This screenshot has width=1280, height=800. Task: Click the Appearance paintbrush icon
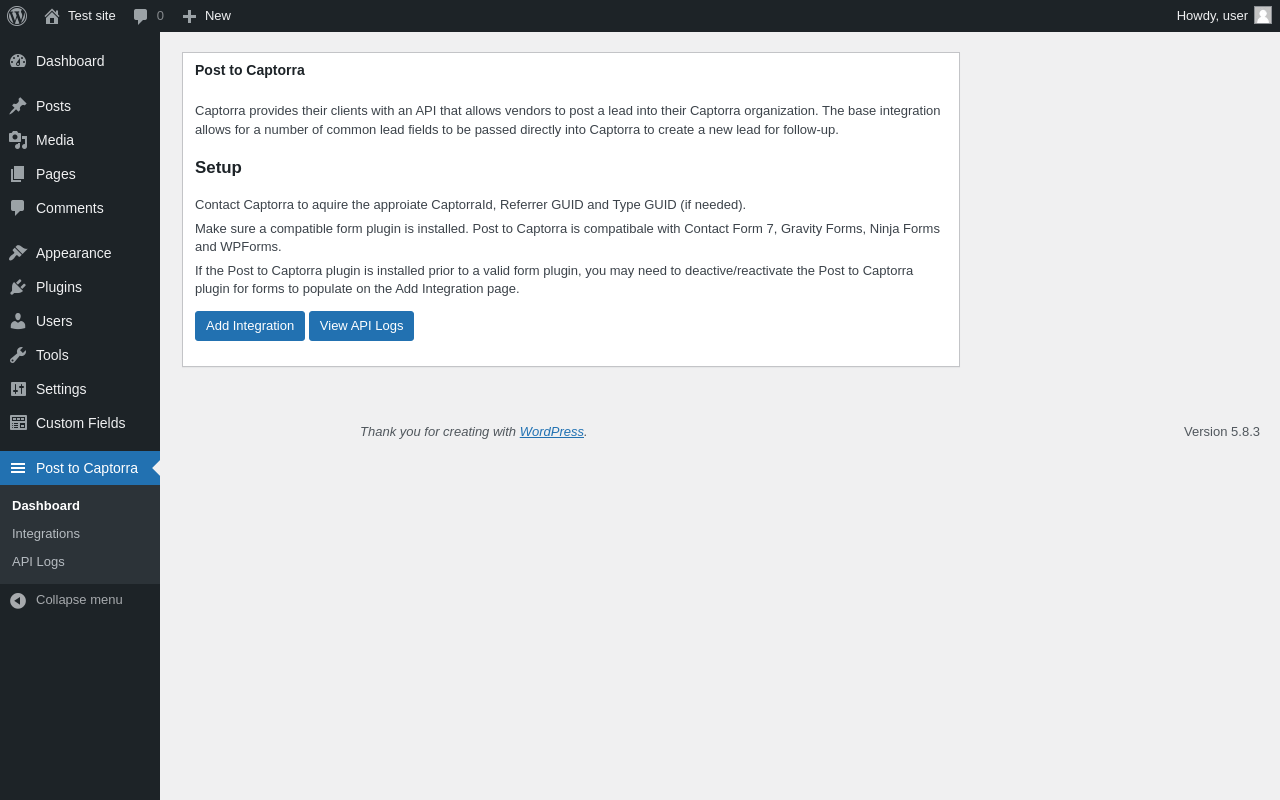(x=18, y=253)
